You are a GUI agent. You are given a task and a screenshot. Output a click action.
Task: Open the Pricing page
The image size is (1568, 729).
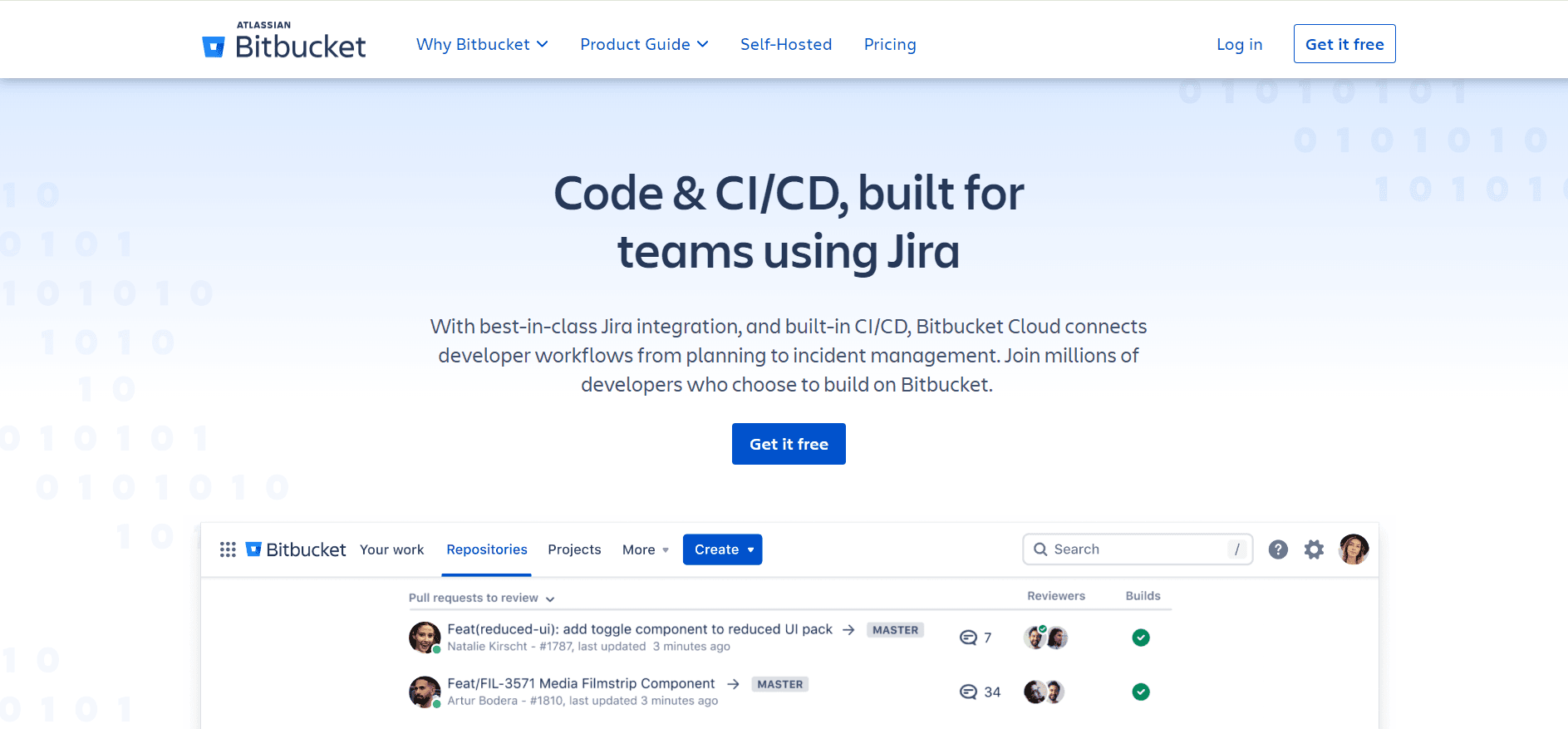[890, 44]
